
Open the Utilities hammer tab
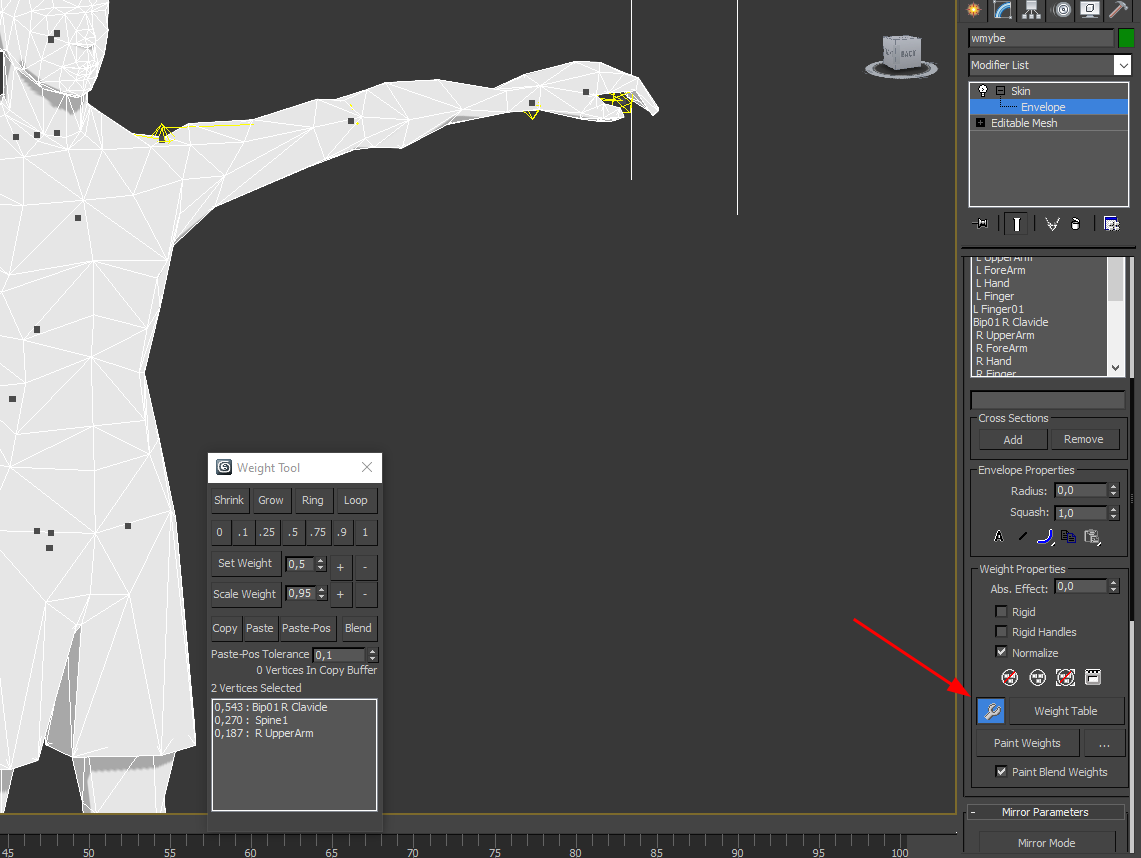[x=1119, y=10]
